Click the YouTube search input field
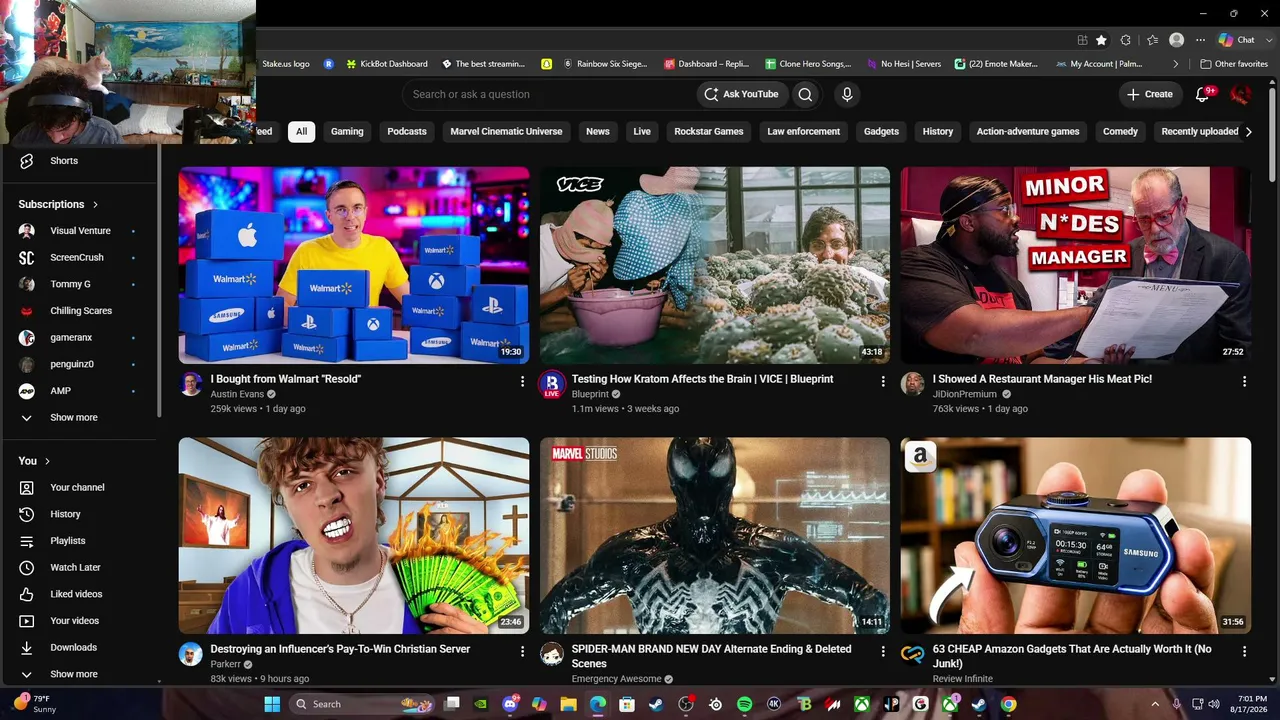Image resolution: width=1280 pixels, height=720 pixels. [x=550, y=94]
